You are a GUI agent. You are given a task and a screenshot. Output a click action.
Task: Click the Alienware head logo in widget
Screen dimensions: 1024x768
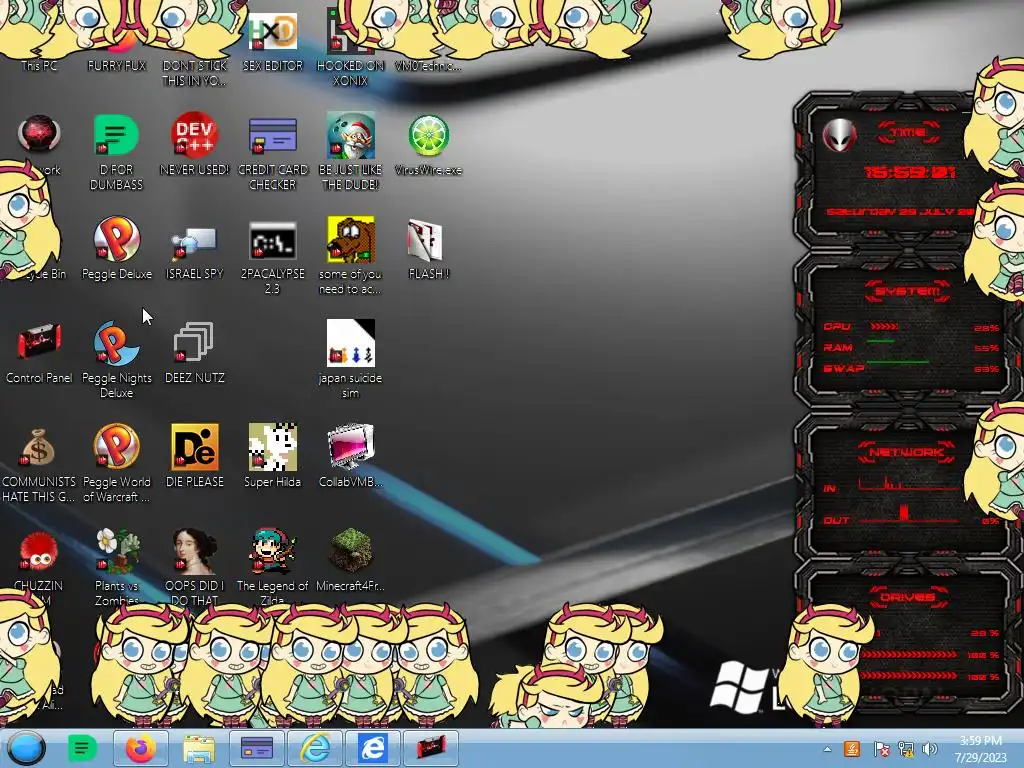[x=839, y=136]
